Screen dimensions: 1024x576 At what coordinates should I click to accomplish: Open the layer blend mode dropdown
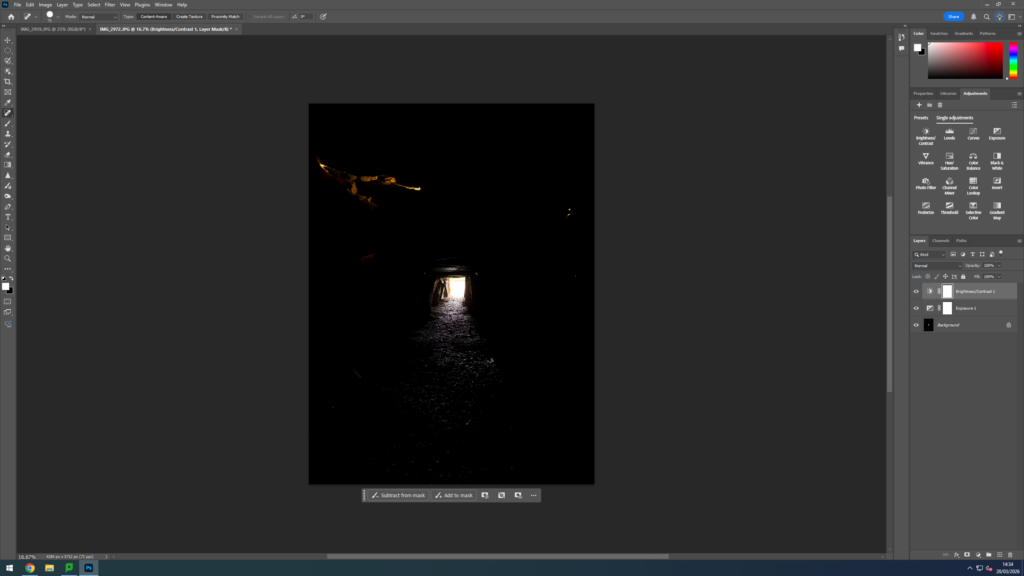(x=936, y=266)
